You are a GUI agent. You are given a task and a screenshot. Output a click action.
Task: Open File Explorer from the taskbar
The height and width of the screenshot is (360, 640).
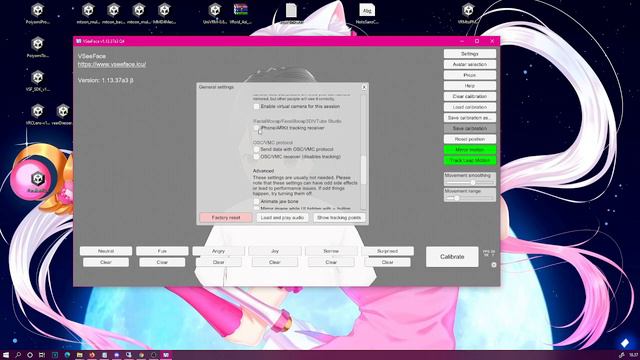pos(80,355)
